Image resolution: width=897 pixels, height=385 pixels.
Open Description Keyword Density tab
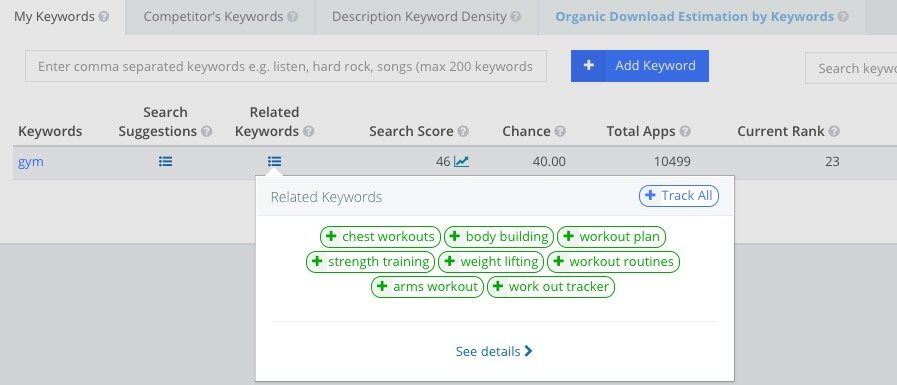tap(426, 17)
